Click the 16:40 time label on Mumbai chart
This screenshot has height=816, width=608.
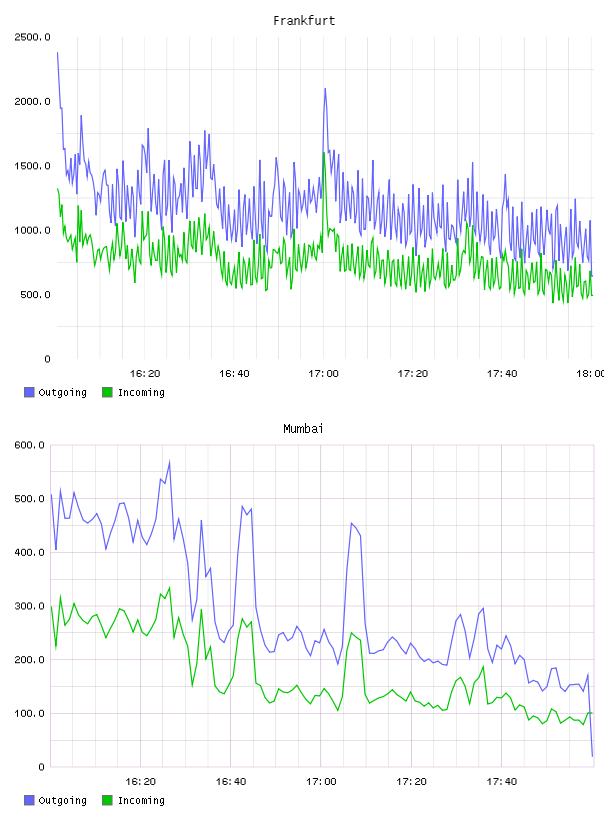231,782
